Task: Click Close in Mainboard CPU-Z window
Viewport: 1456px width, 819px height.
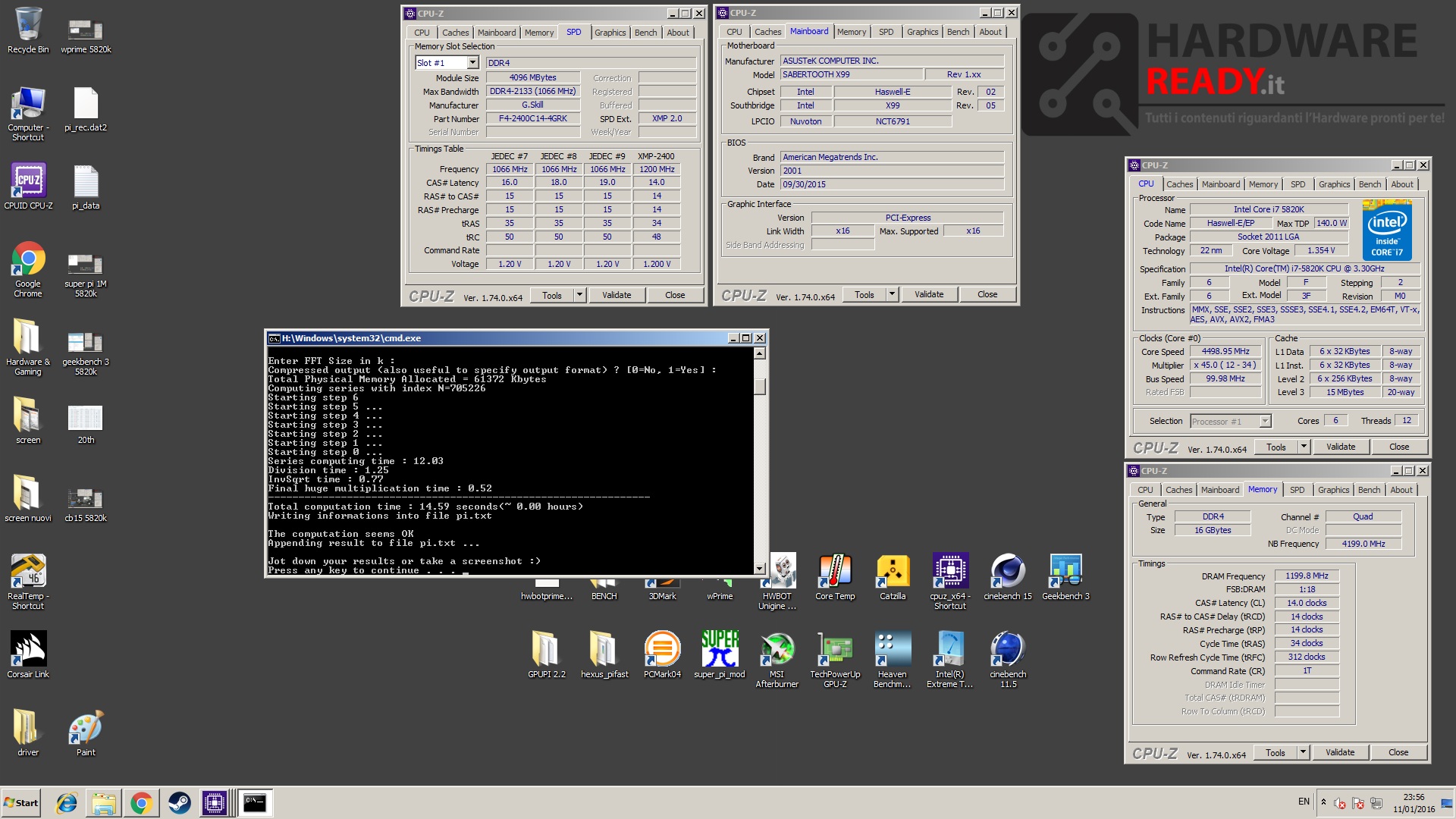Action: tap(987, 294)
